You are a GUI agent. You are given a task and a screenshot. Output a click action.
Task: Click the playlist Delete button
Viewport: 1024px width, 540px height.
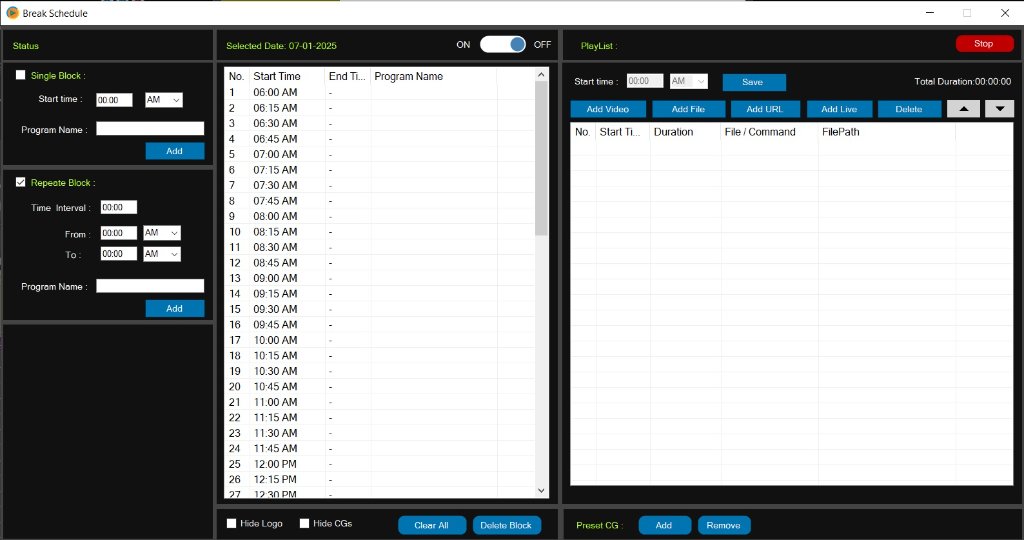[x=909, y=109]
